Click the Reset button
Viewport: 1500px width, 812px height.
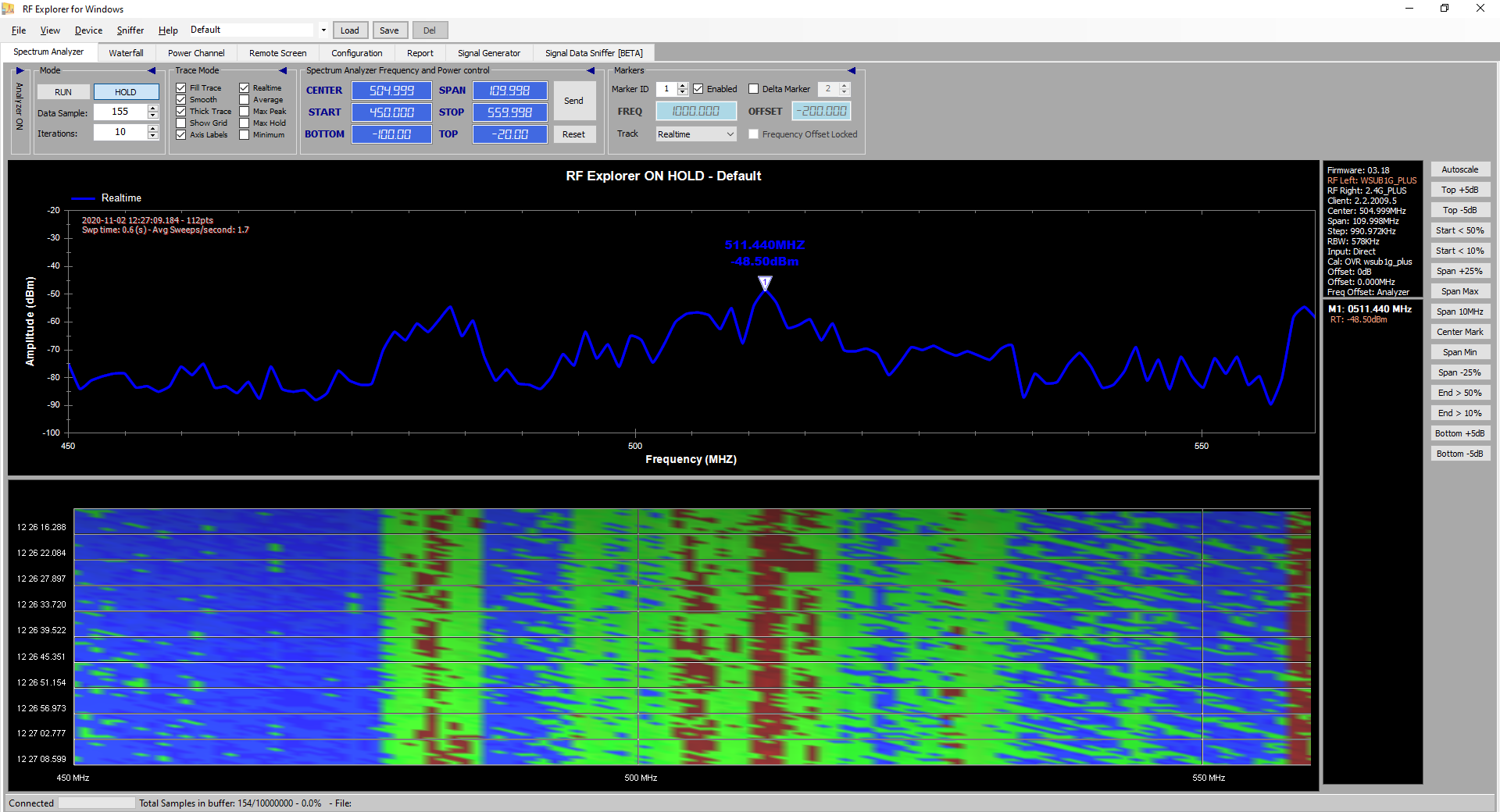point(573,134)
